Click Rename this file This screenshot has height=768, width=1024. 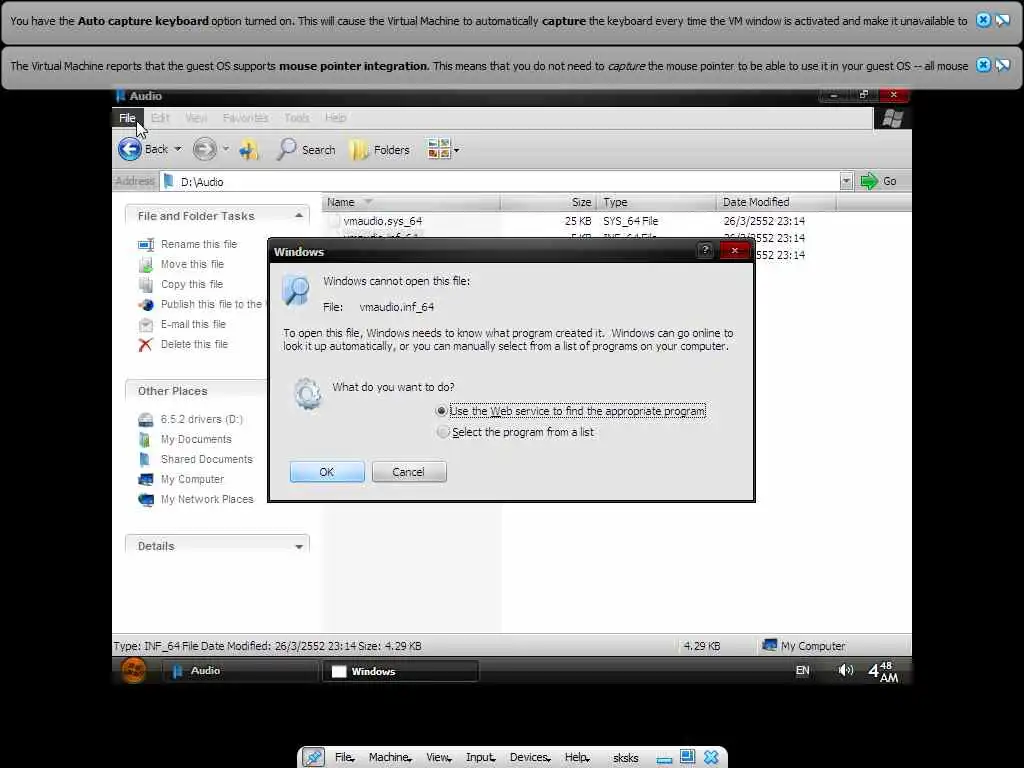pos(199,244)
